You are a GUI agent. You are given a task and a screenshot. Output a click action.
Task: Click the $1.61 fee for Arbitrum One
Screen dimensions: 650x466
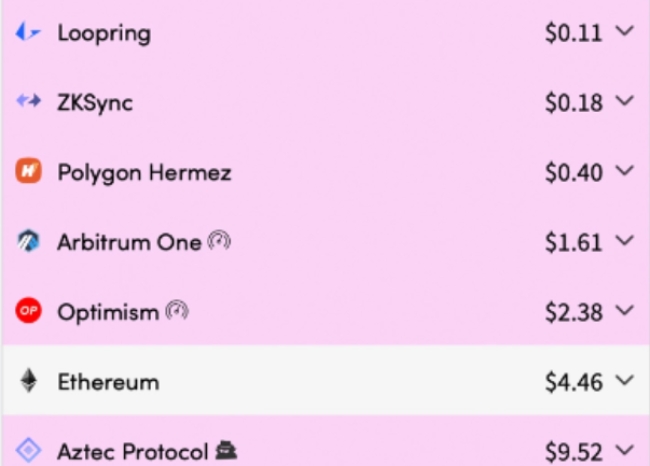(573, 242)
